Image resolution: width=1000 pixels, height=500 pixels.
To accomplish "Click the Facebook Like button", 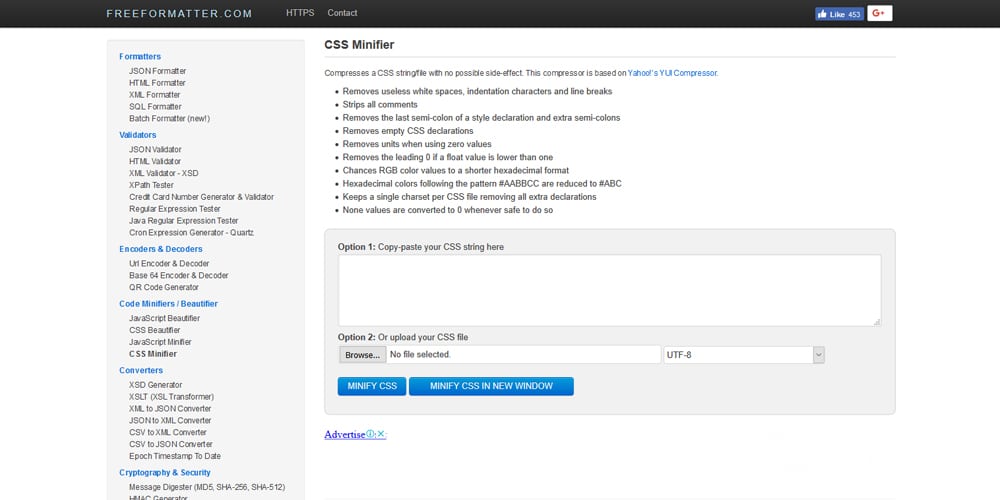I will pyautogui.click(x=838, y=14).
